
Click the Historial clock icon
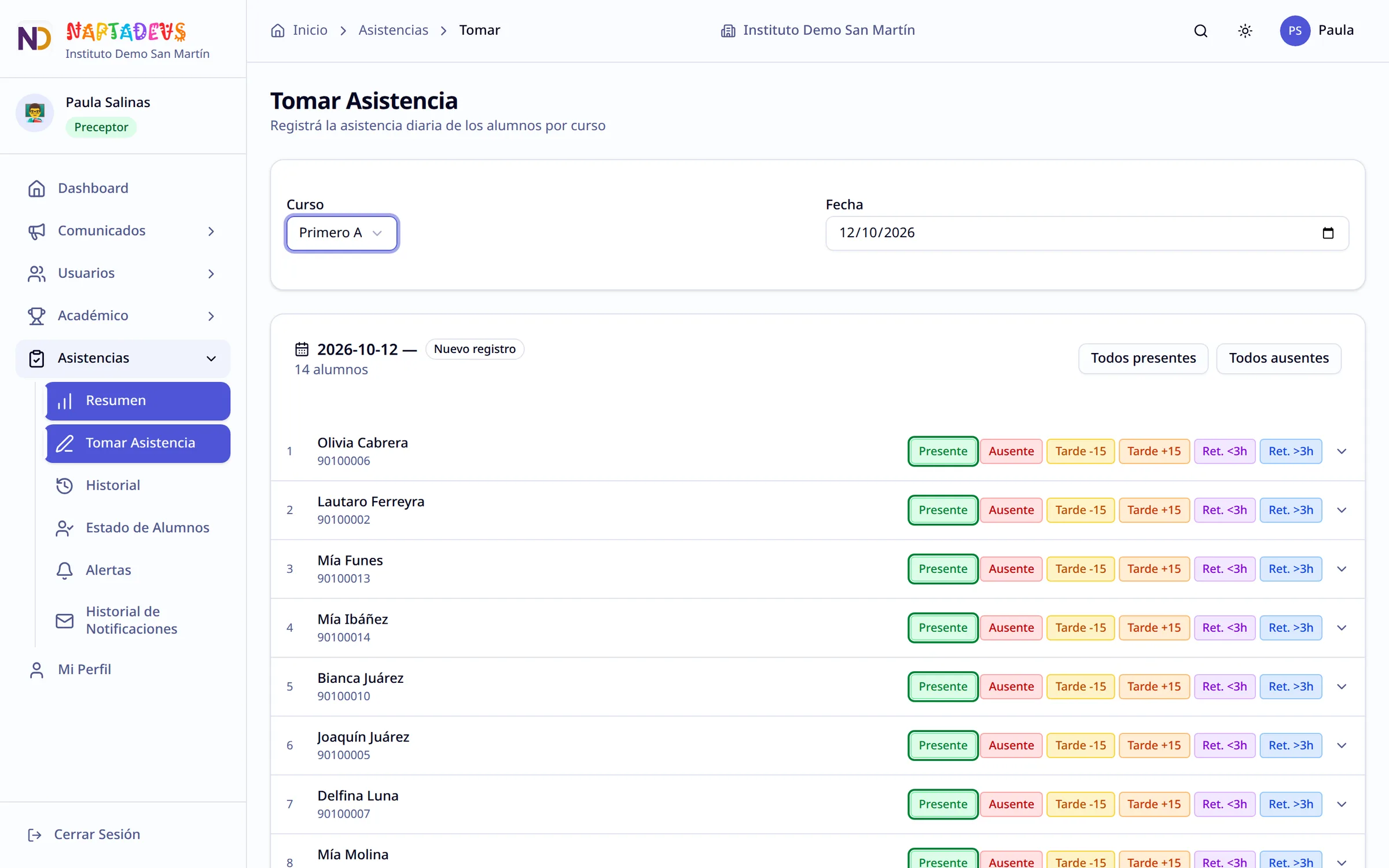point(64,485)
